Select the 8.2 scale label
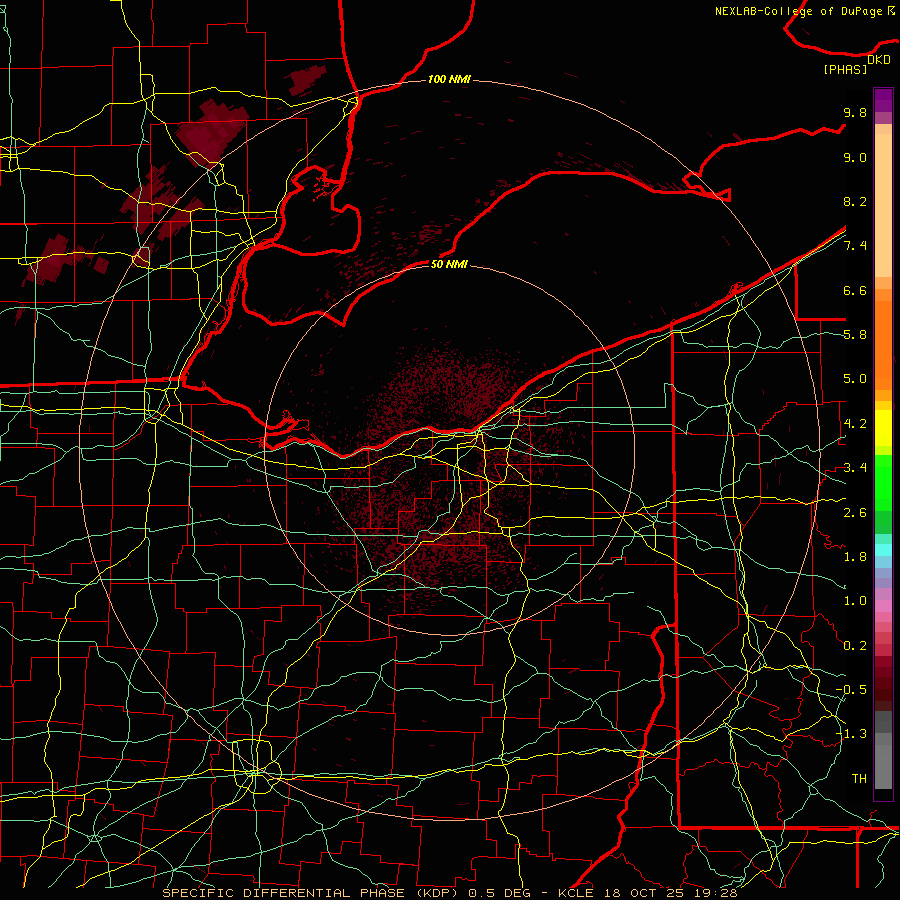The height and width of the screenshot is (900, 900). [x=855, y=202]
